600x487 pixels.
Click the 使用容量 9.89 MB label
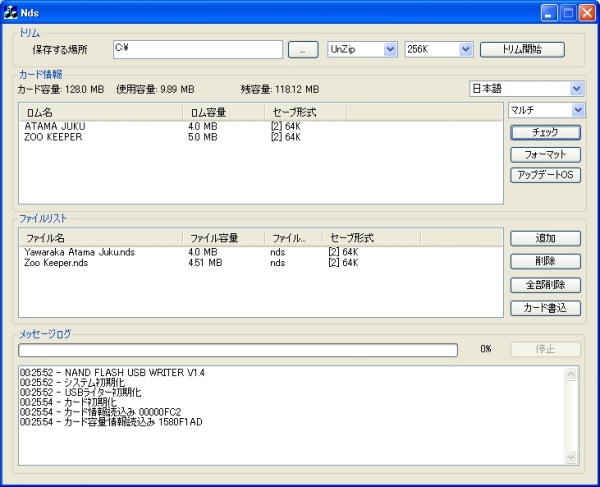coord(155,90)
